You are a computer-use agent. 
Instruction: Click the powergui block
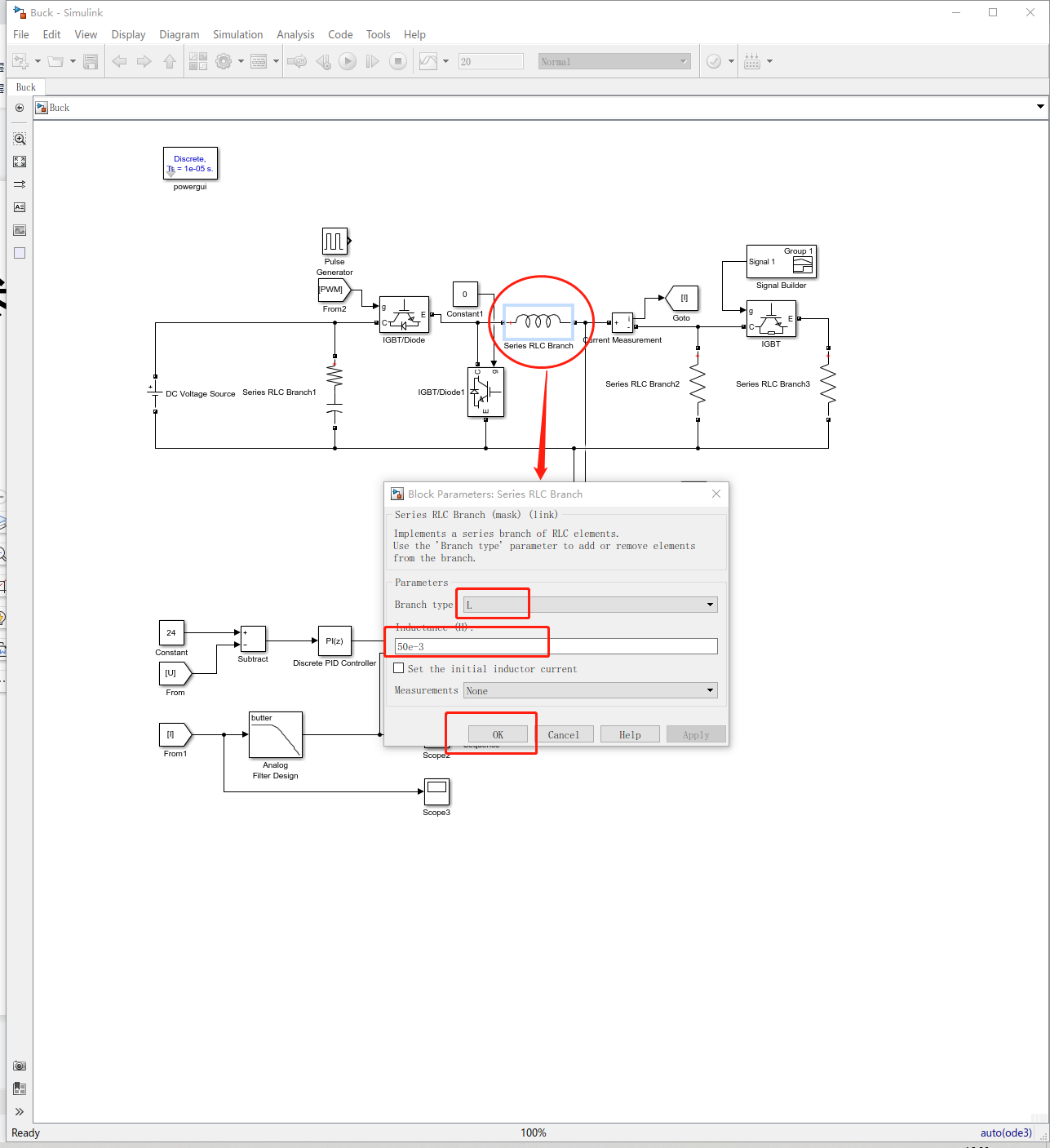[190, 163]
